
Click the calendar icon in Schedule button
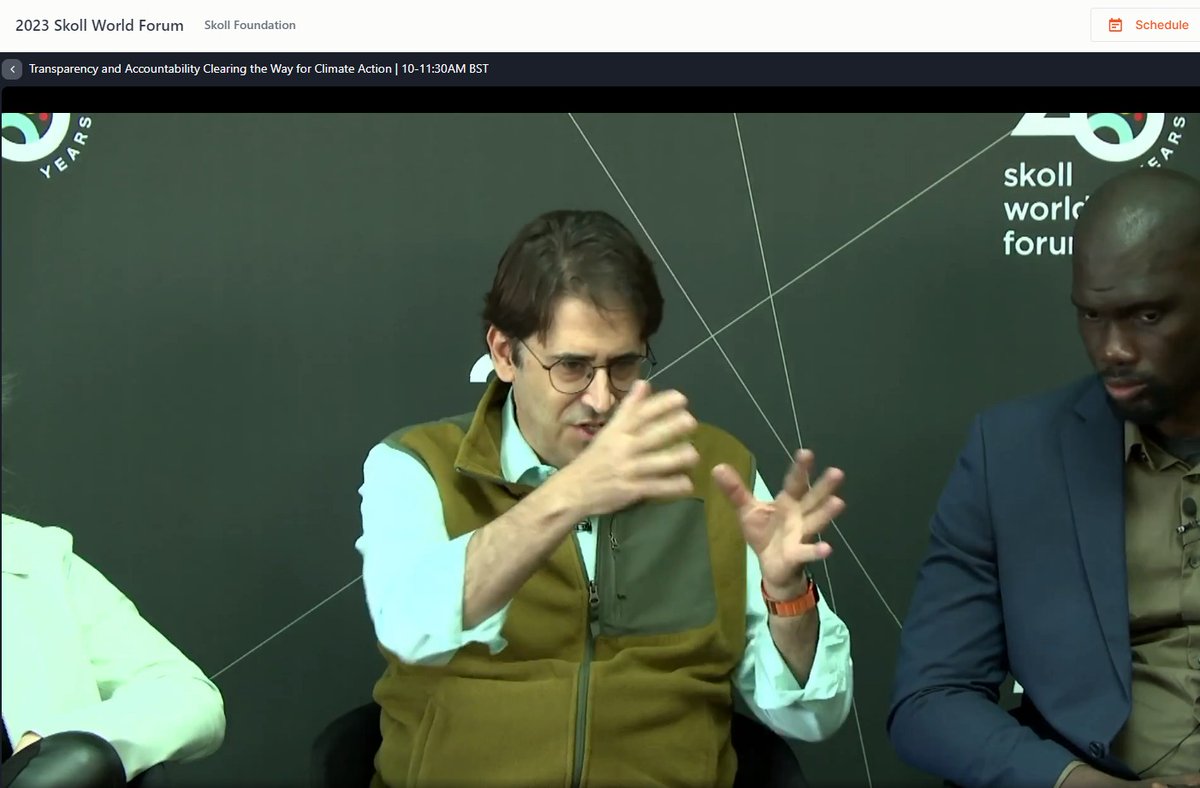(1116, 25)
